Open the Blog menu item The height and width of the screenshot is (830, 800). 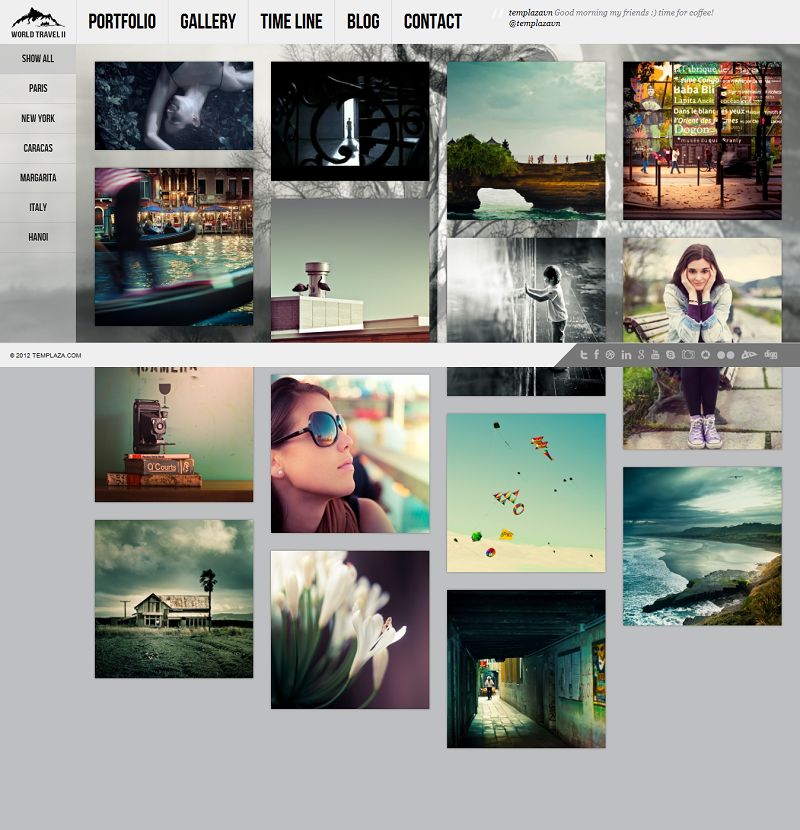click(363, 22)
